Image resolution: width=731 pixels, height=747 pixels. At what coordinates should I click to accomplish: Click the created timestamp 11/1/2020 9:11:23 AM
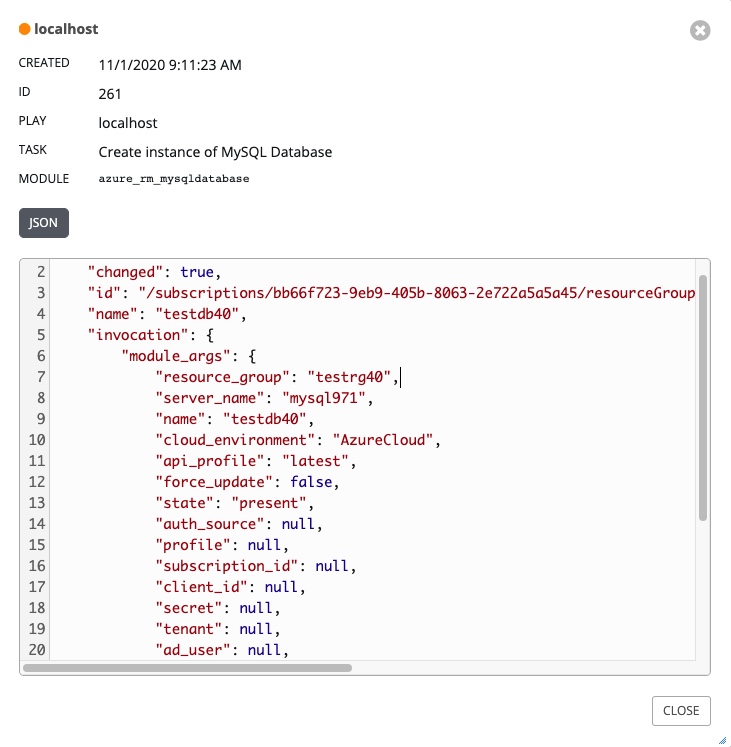pyautogui.click(x=170, y=66)
